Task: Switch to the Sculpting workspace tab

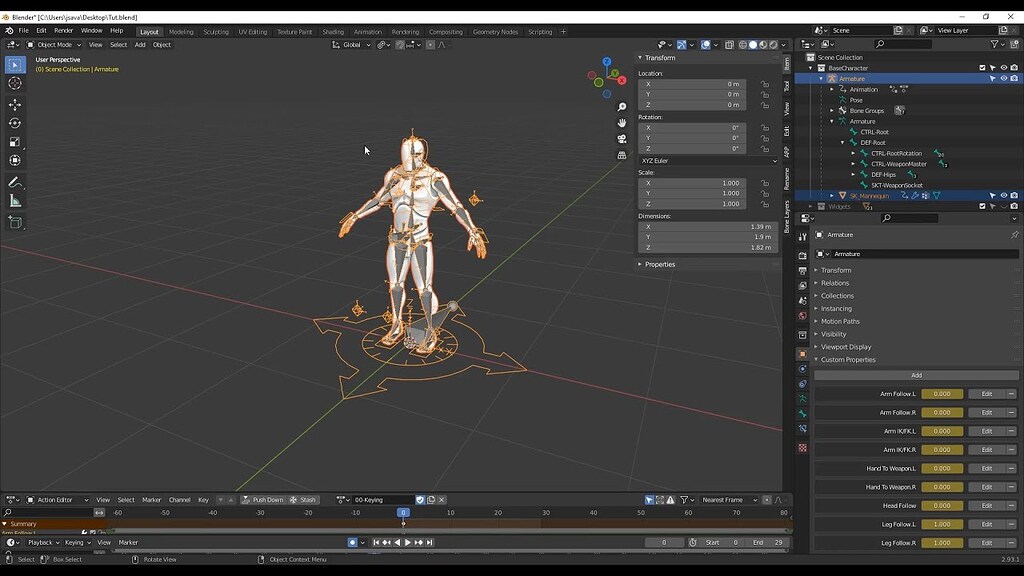Action: 216,32
